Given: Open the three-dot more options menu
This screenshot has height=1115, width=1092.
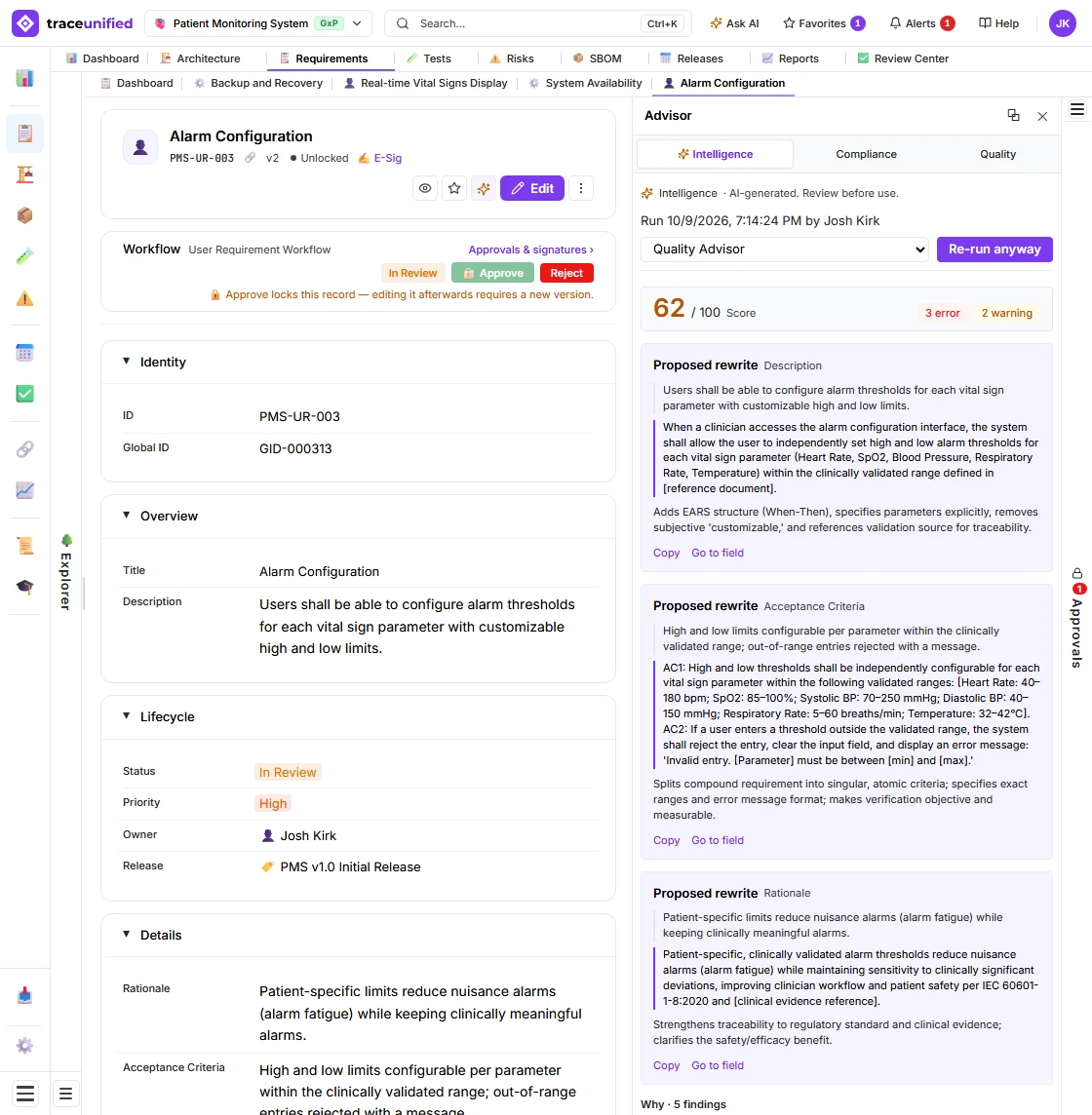Looking at the screenshot, I should [581, 188].
